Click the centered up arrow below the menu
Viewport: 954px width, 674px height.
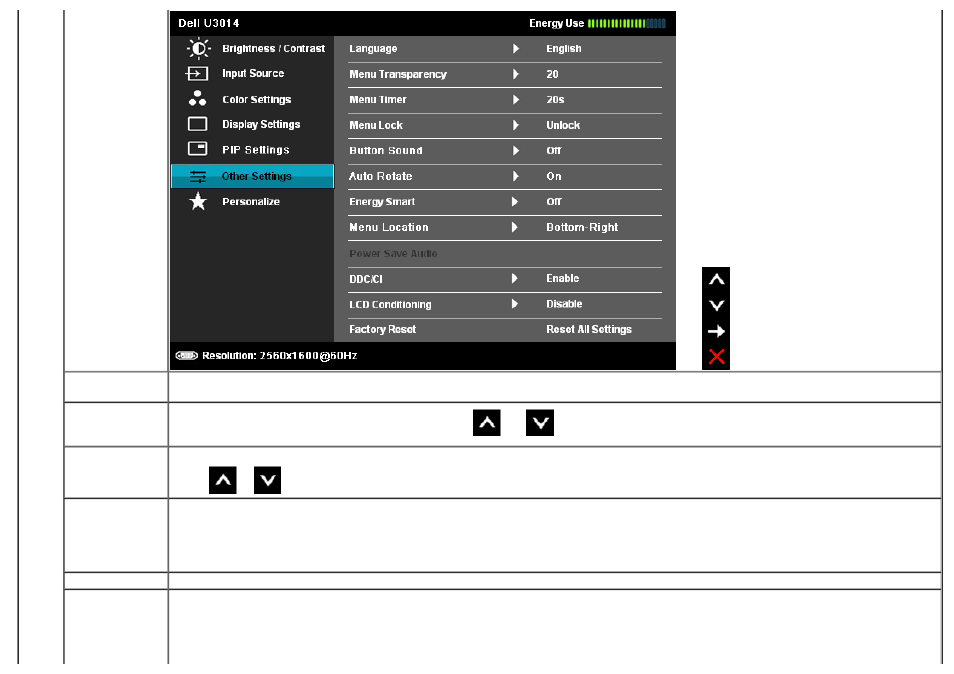point(487,423)
